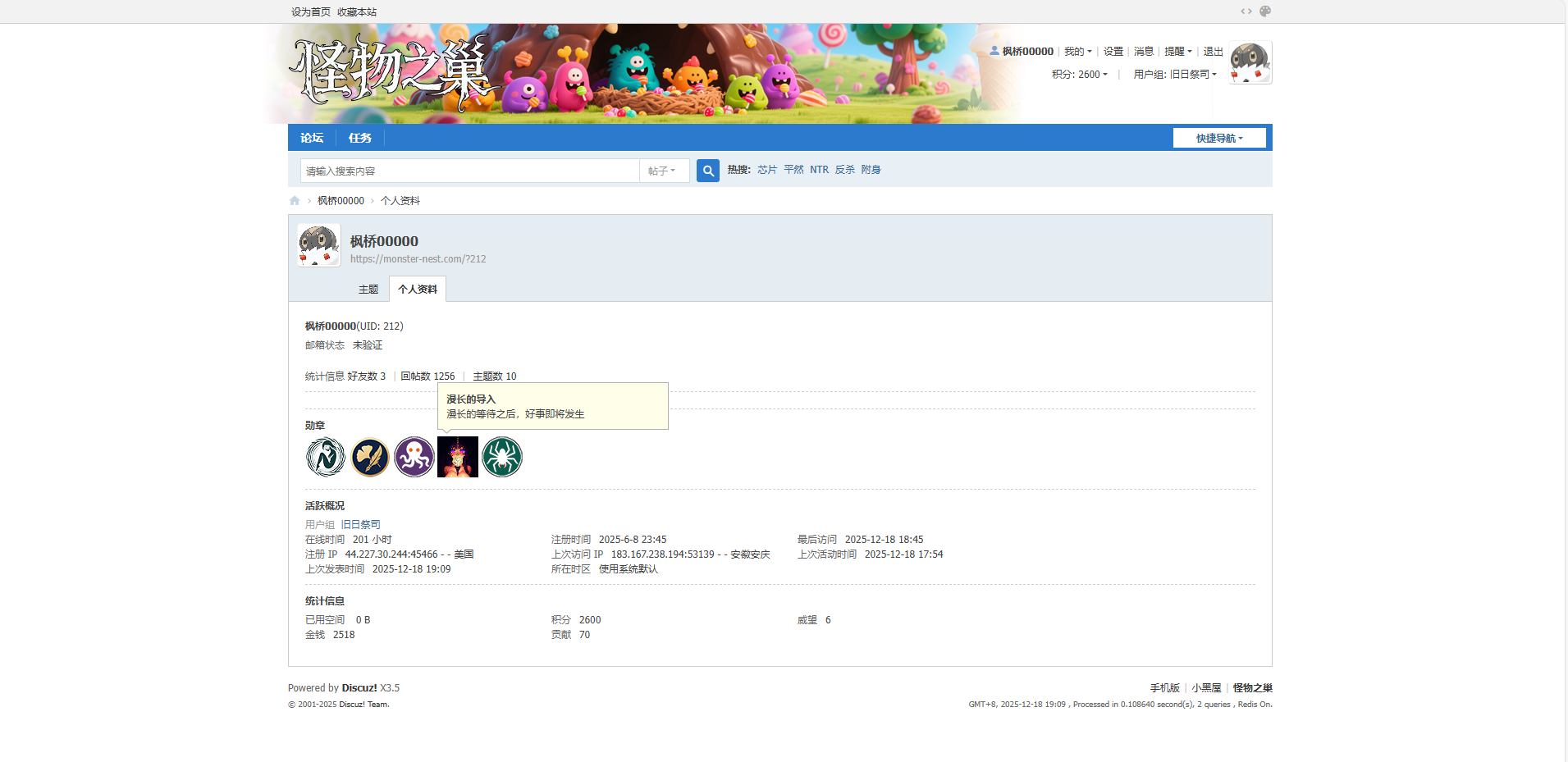The height and width of the screenshot is (762, 1568).
Task: Click registration IP 44.227.30.244:45466 text
Action: [391, 554]
